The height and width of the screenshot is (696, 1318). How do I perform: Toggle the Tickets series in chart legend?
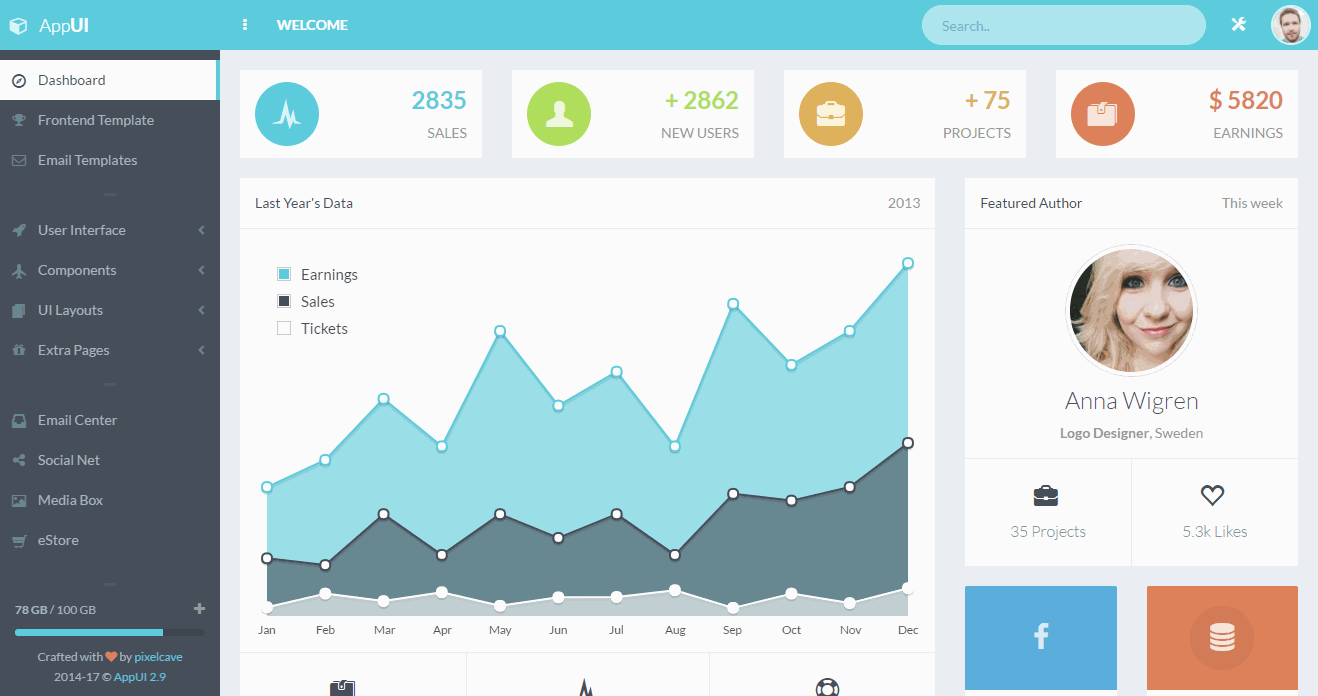(284, 328)
